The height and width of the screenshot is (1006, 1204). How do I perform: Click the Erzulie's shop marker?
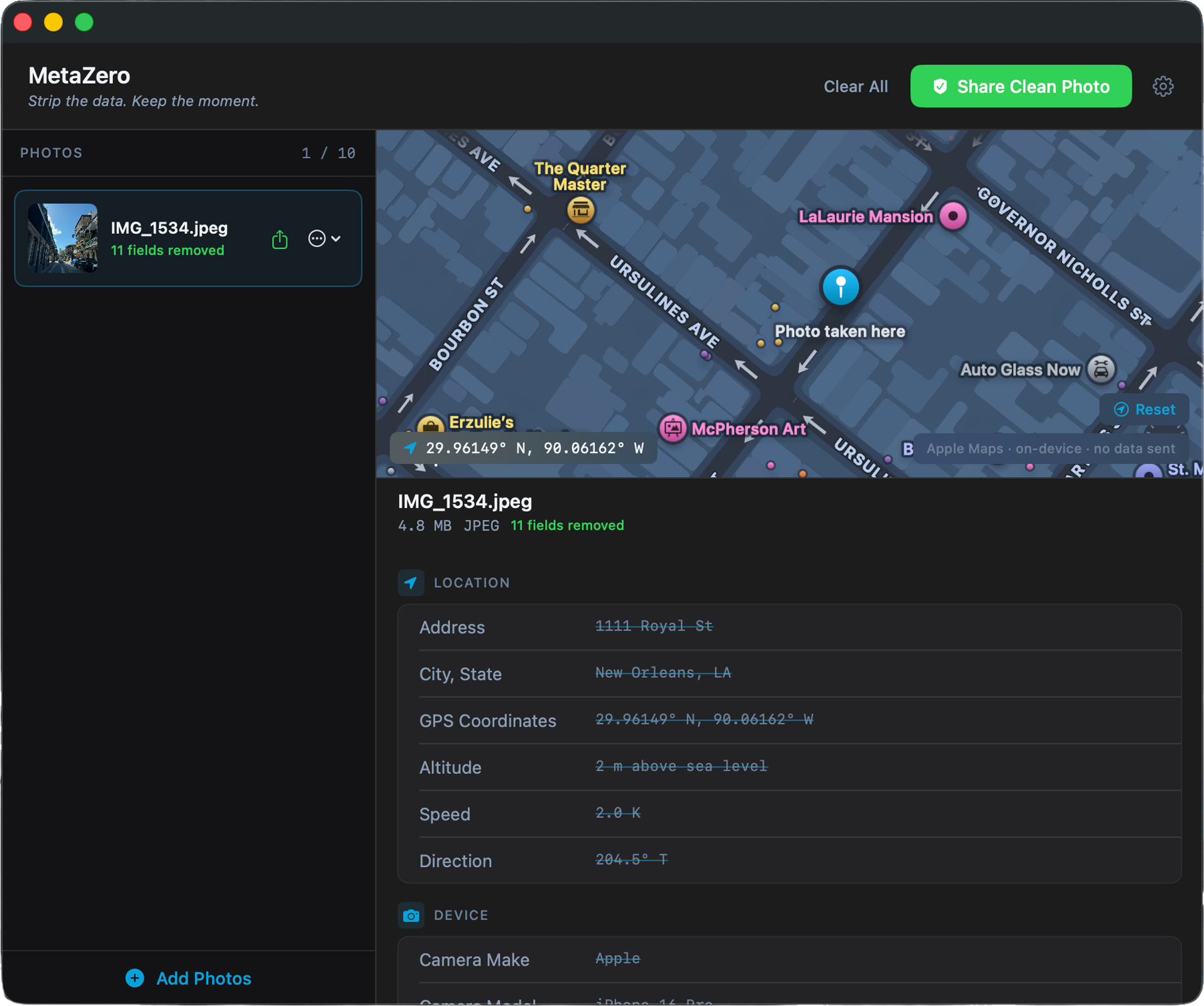tap(431, 426)
